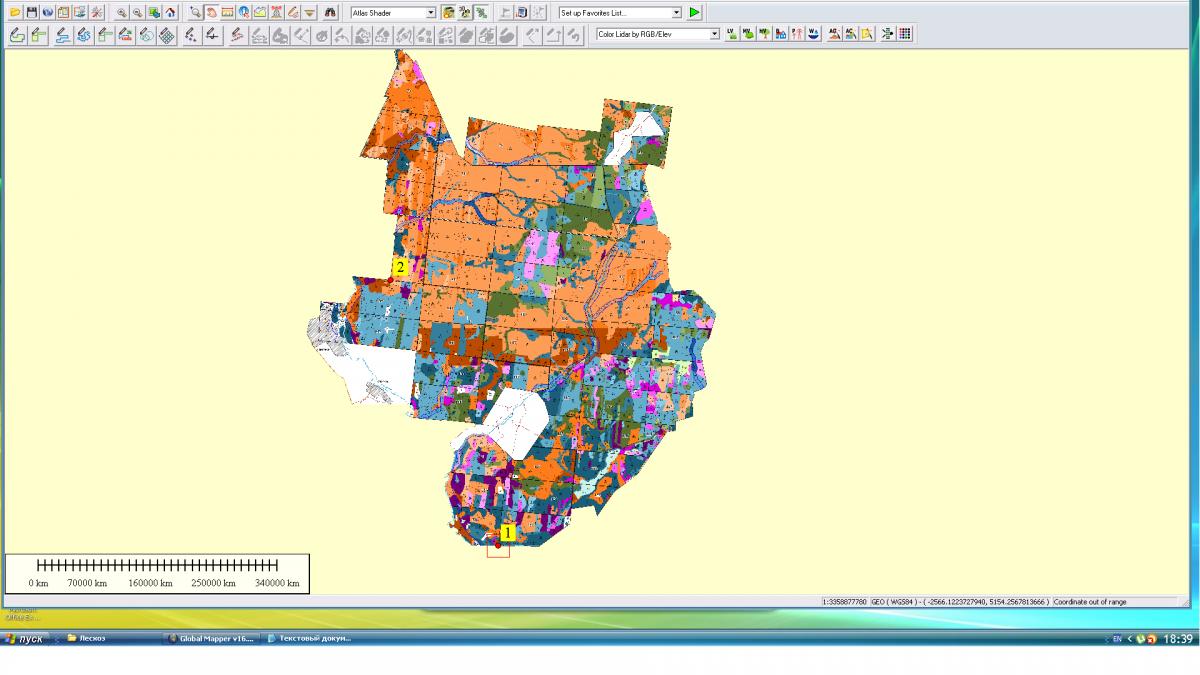
Task: Expand the Set up Favorites List dropdown
Action: point(676,13)
